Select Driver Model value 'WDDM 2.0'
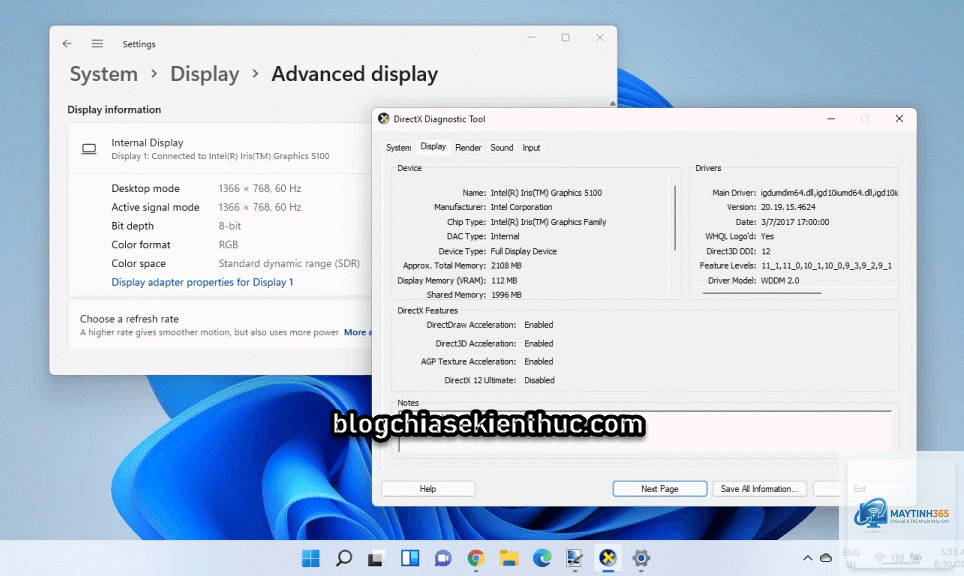 coord(780,281)
